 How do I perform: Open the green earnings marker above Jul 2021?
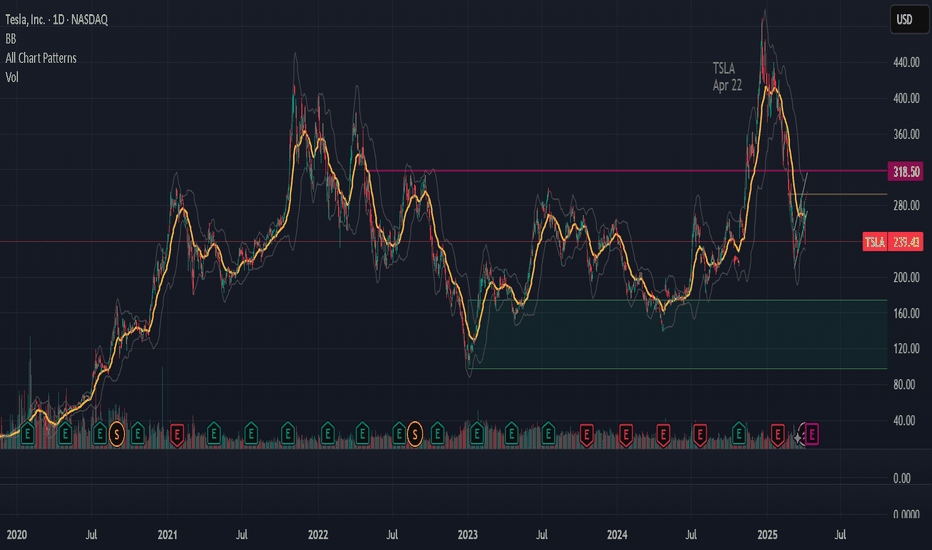(251, 433)
